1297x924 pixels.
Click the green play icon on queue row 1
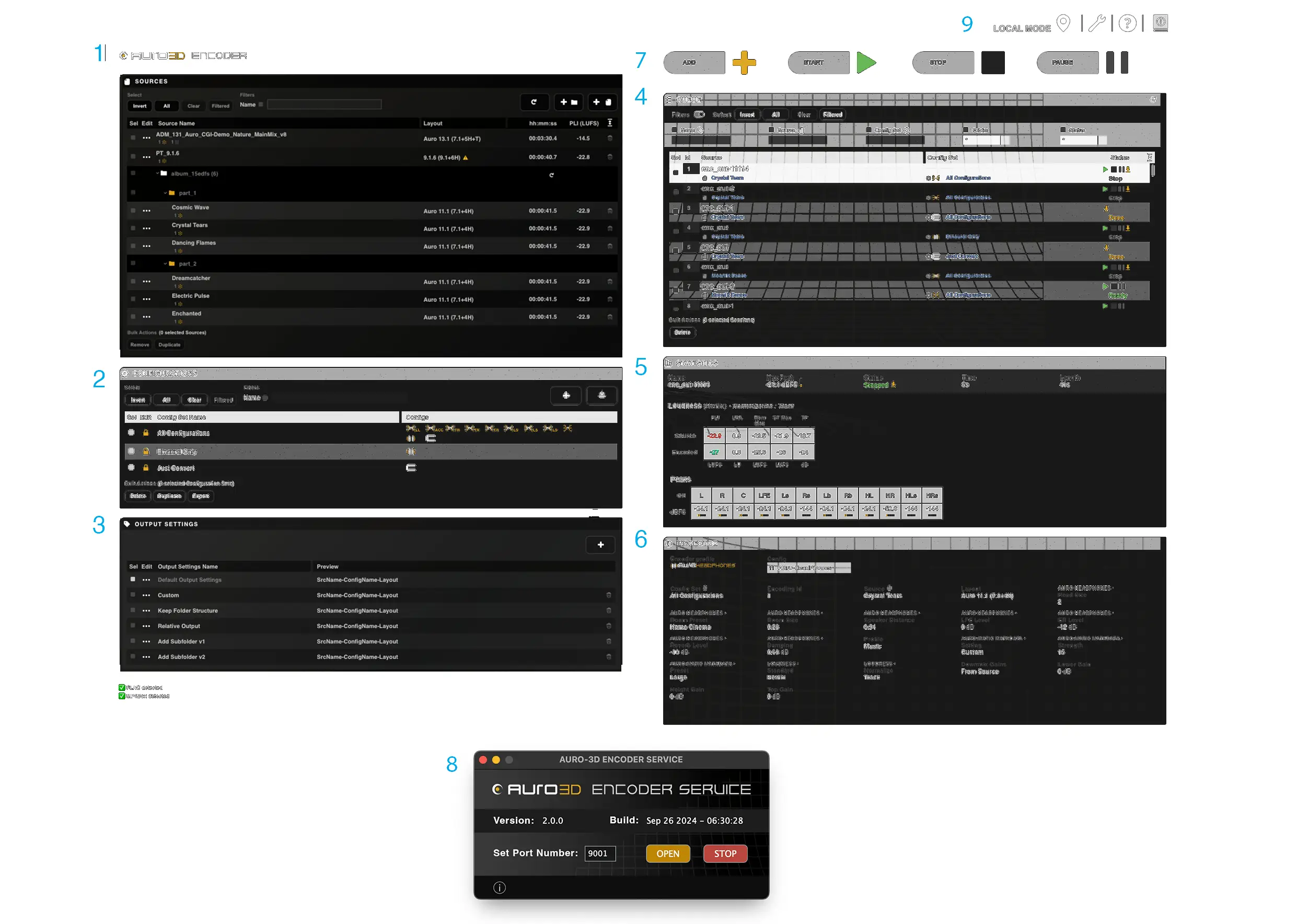click(1105, 169)
